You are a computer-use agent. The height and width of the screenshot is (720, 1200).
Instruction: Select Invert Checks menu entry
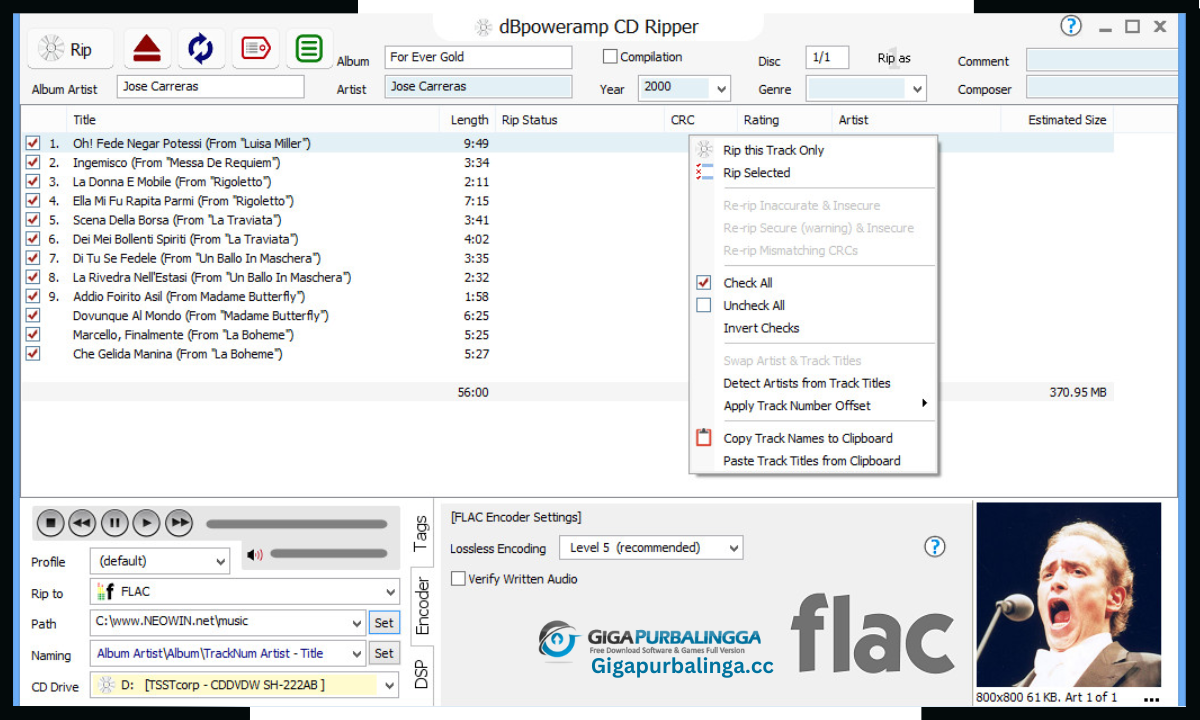pyautogui.click(x=761, y=328)
